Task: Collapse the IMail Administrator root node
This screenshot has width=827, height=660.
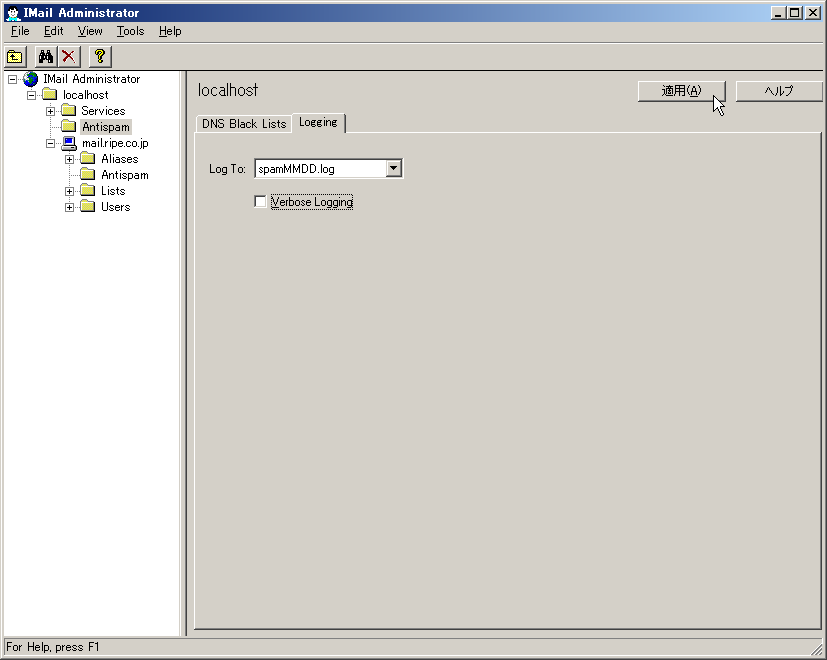Action: click(x=12, y=80)
